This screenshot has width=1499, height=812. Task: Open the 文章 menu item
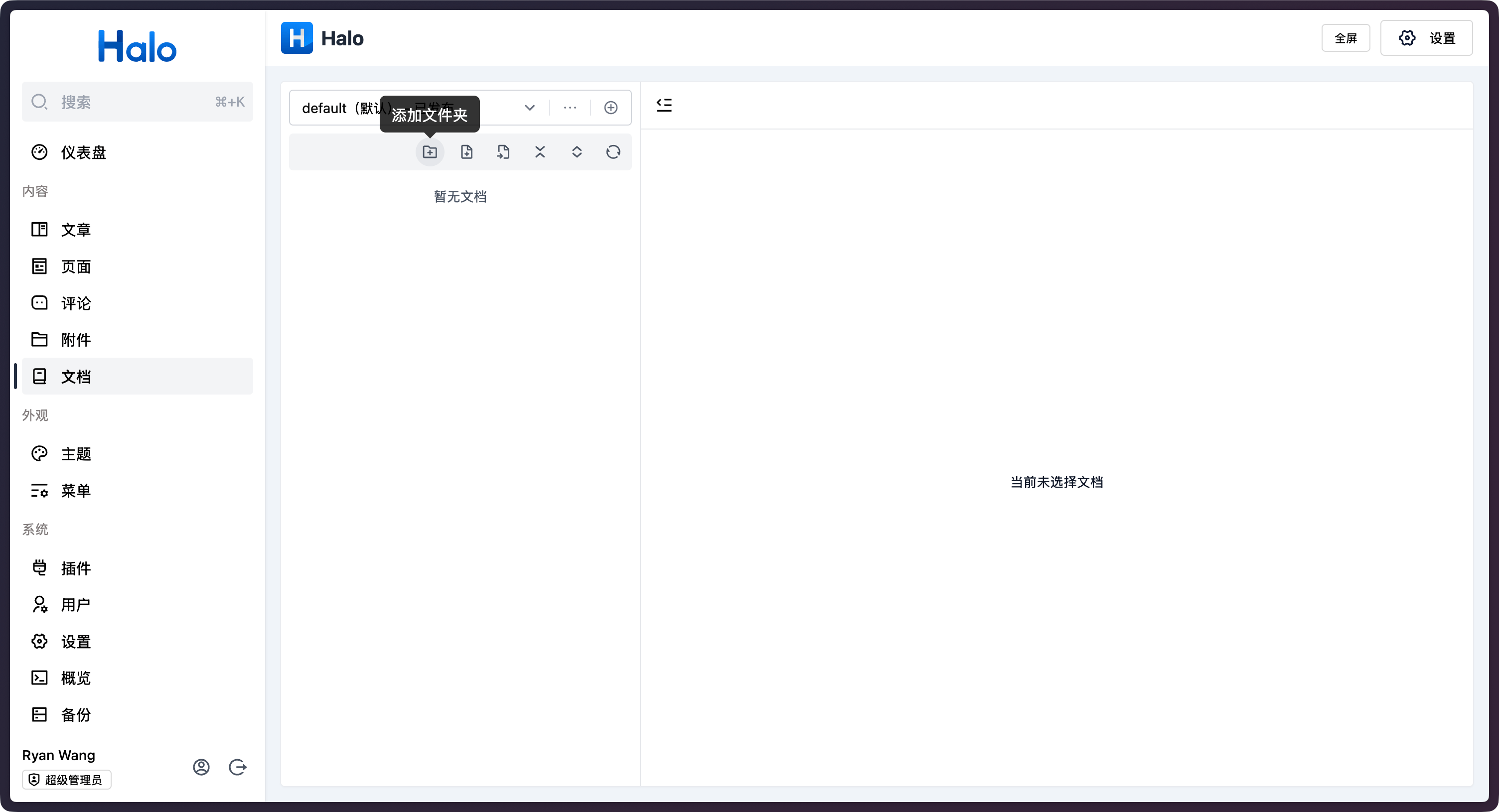pos(76,230)
